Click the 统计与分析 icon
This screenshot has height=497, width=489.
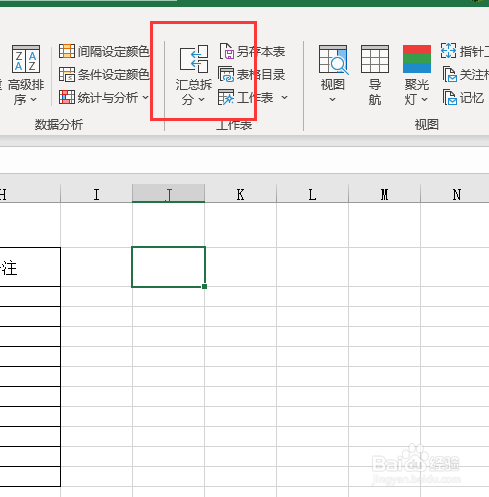tap(67, 97)
